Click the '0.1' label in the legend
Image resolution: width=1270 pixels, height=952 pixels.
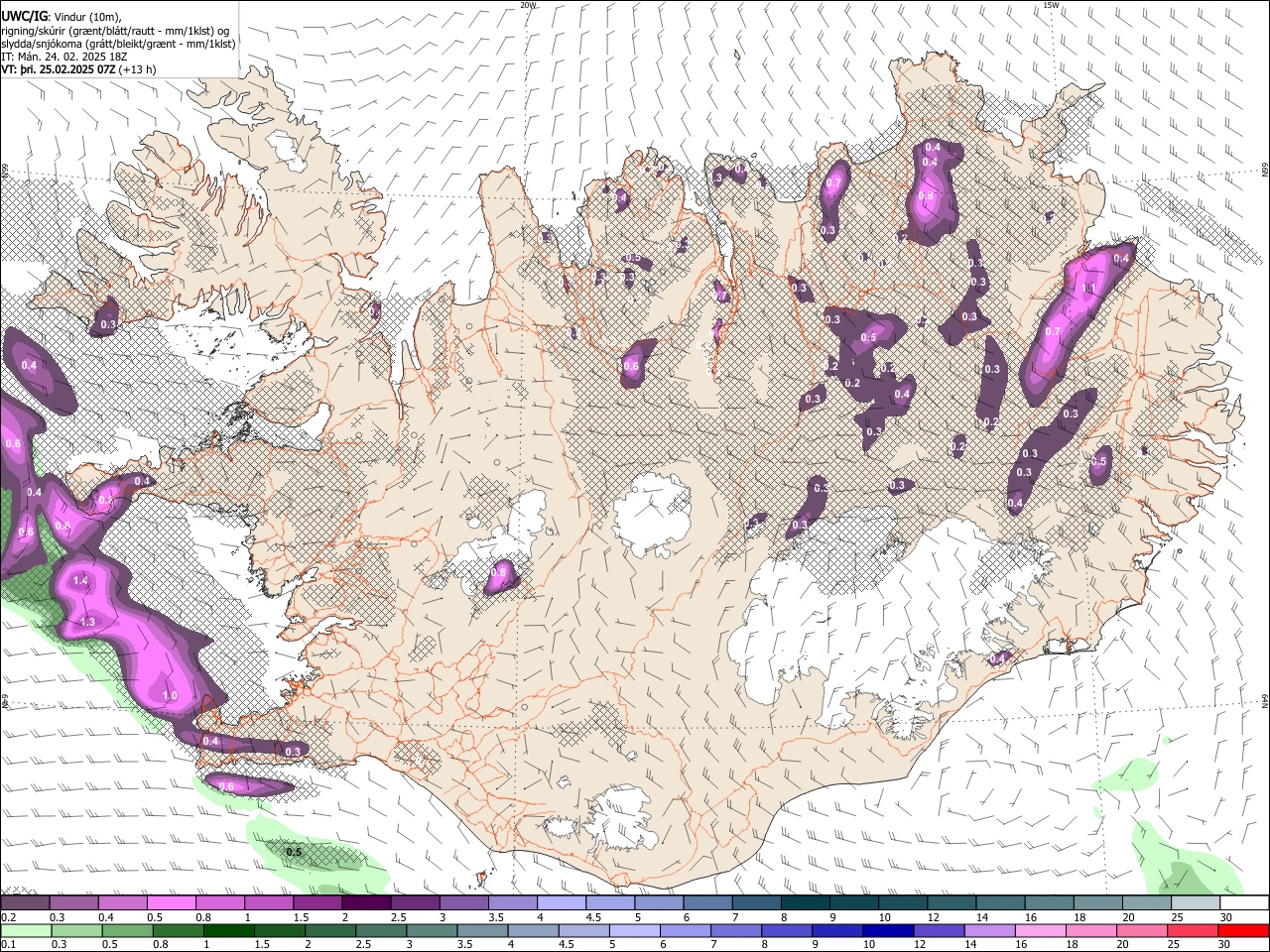(9, 944)
